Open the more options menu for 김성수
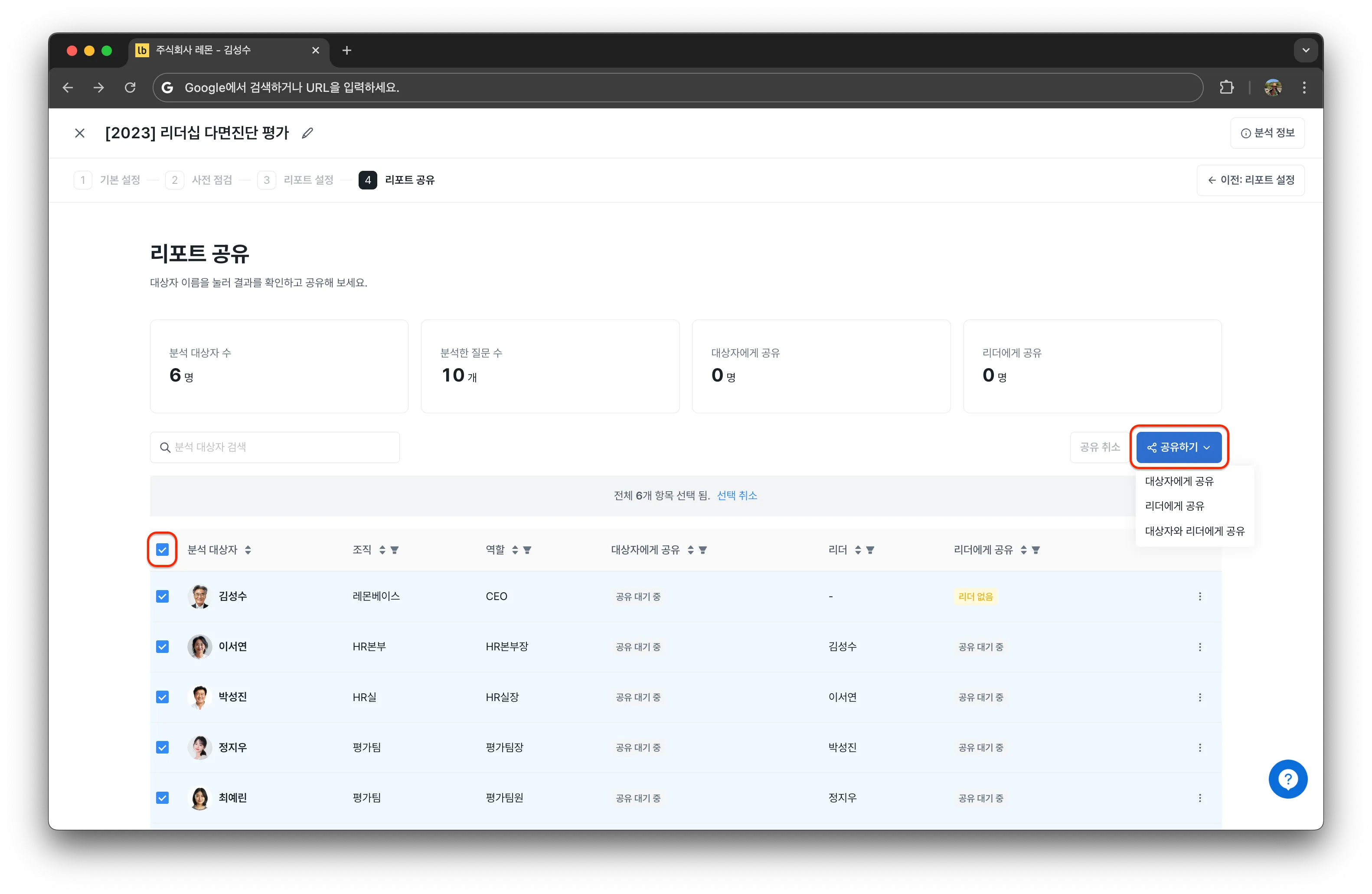The height and width of the screenshot is (894, 1372). (1200, 596)
